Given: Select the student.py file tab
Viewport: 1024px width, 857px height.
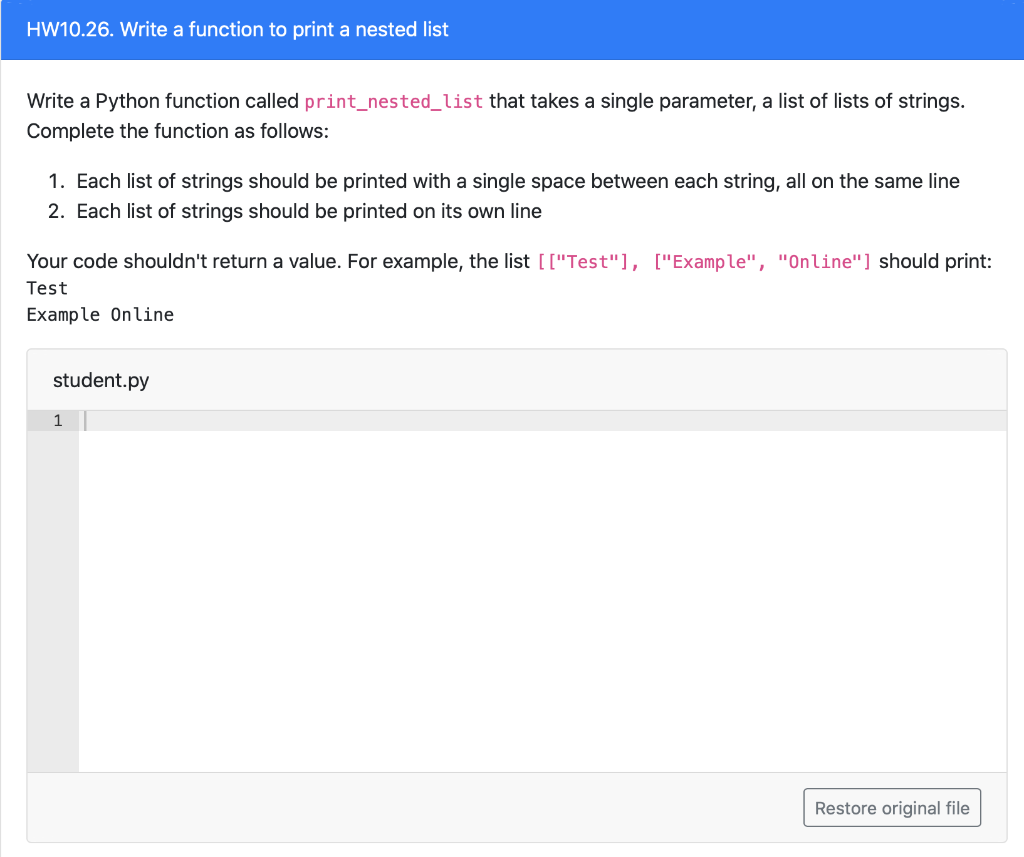Looking at the screenshot, I should tap(101, 380).
